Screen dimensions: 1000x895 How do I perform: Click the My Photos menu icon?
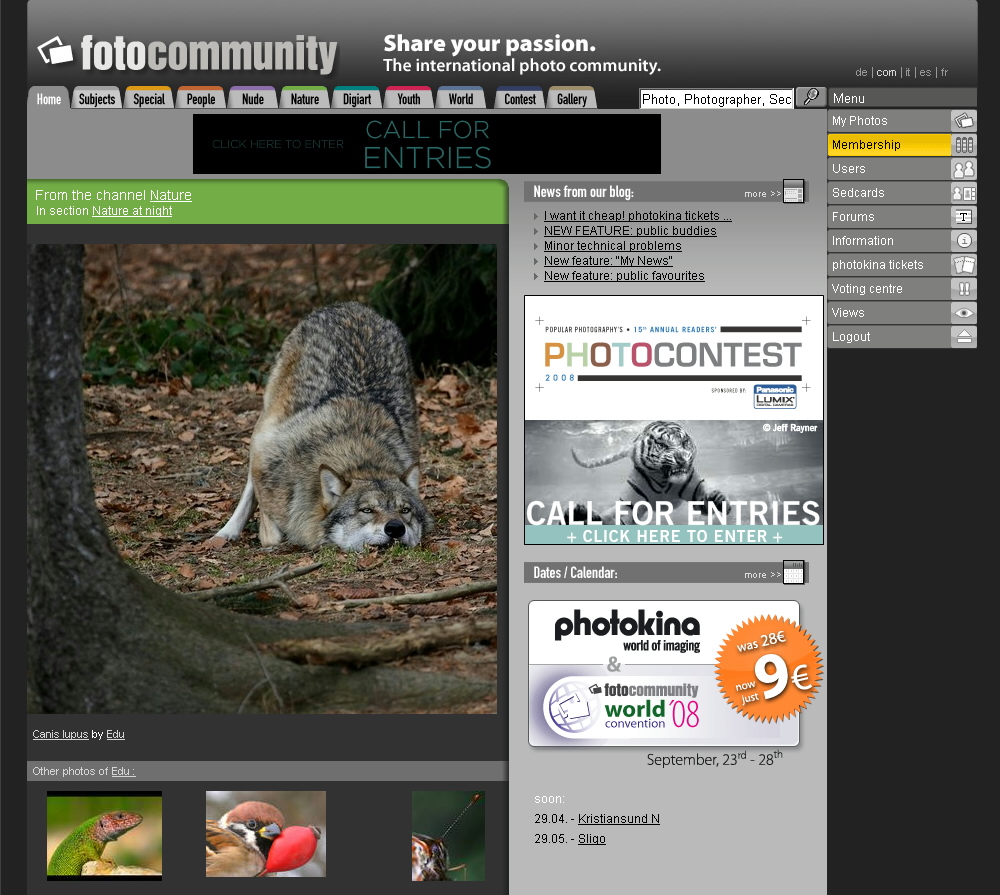(x=964, y=121)
